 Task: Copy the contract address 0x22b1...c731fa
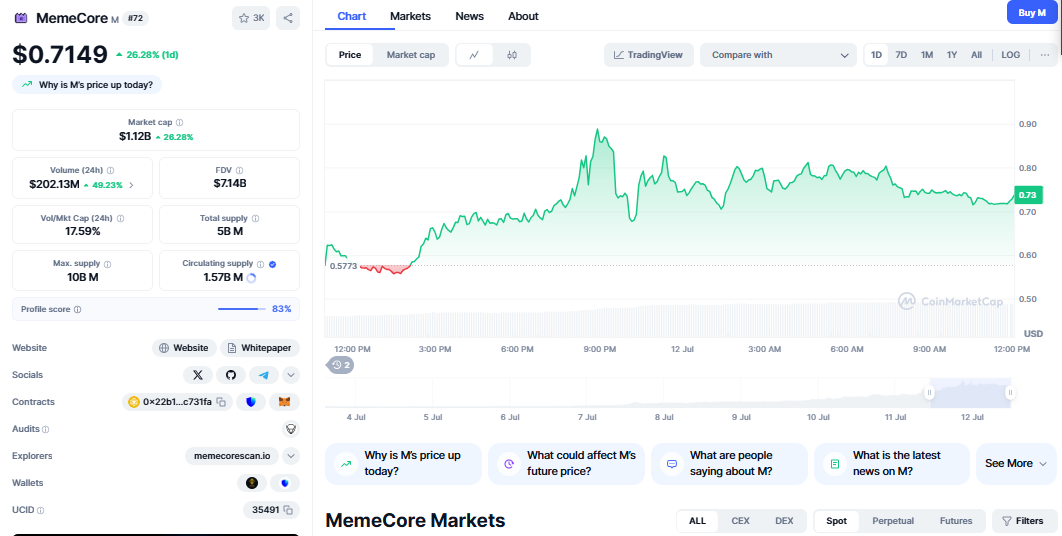pyautogui.click(x=221, y=402)
